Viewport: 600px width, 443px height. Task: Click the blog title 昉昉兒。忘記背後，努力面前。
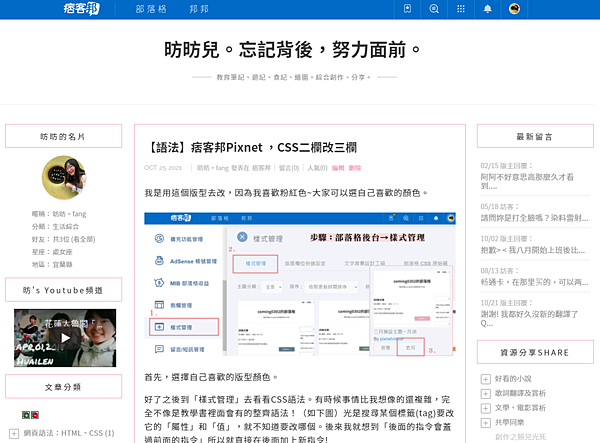click(x=292, y=50)
